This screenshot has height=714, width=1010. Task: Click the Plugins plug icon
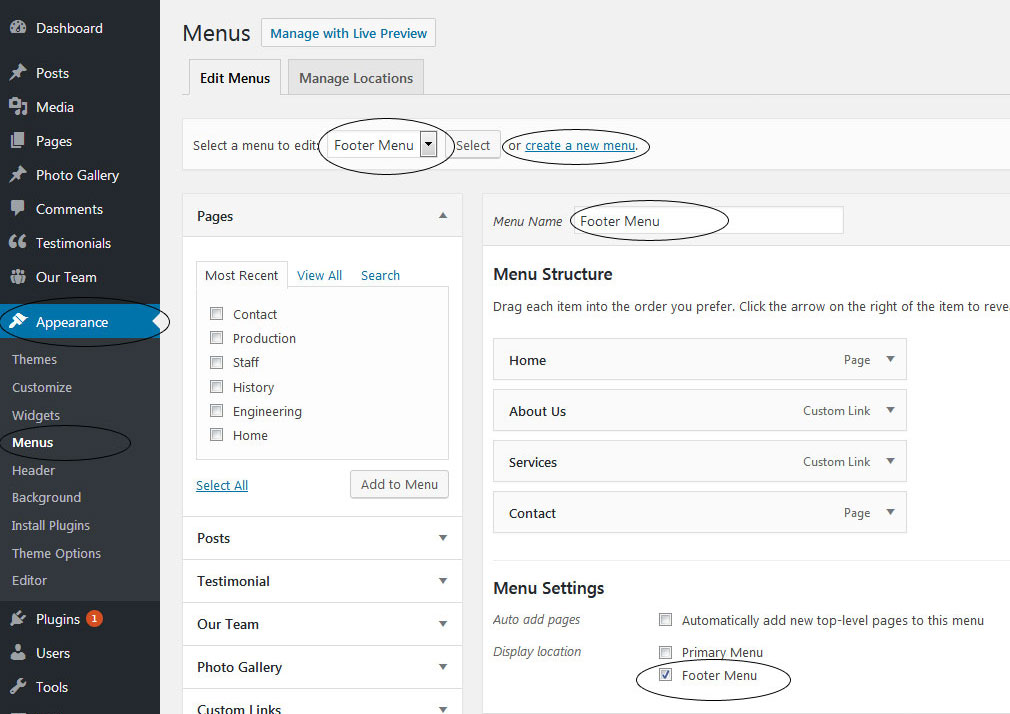(x=18, y=619)
